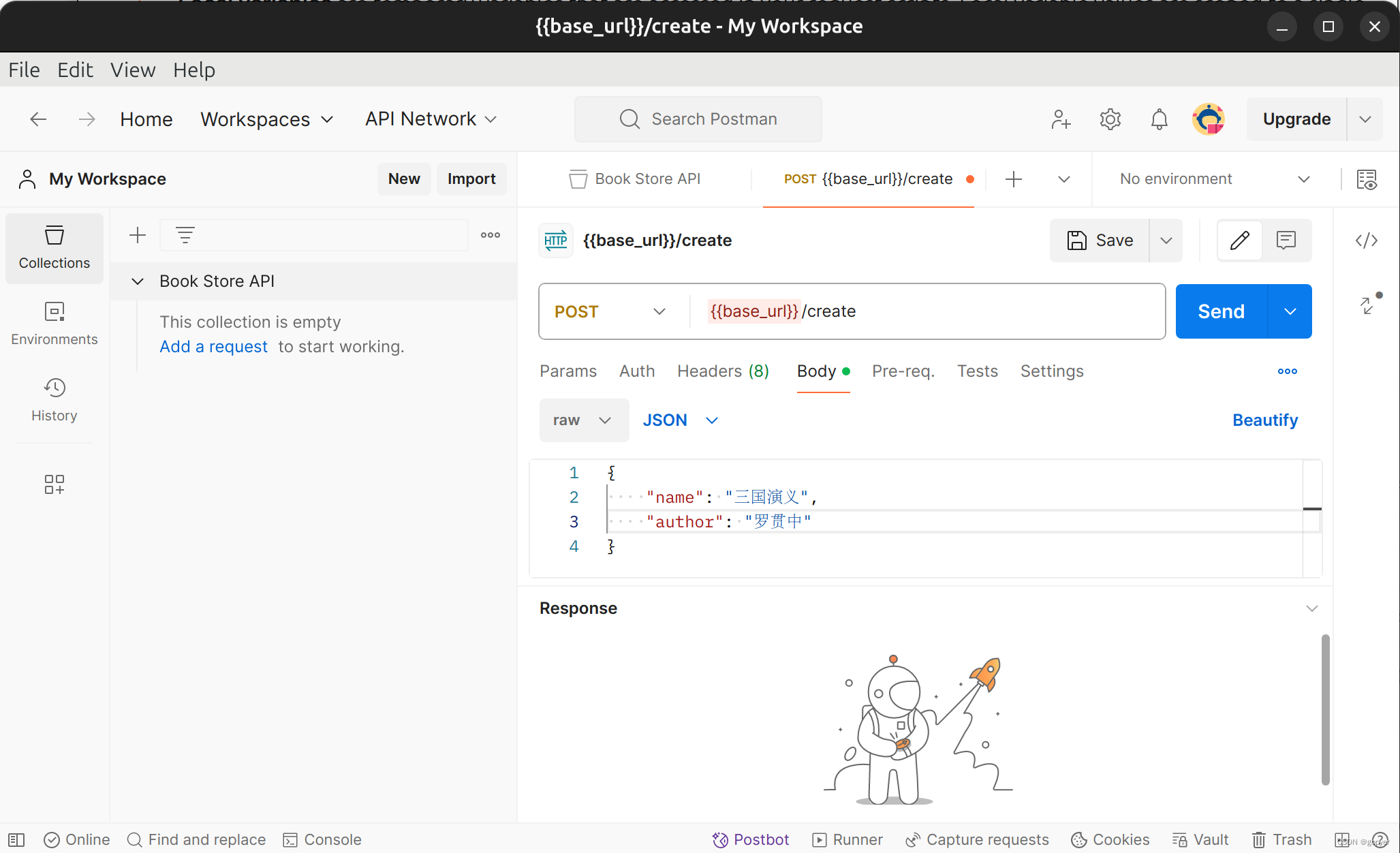Switch to the Book Store API tab
Image resolution: width=1400 pixels, height=853 pixels.
[x=635, y=179]
